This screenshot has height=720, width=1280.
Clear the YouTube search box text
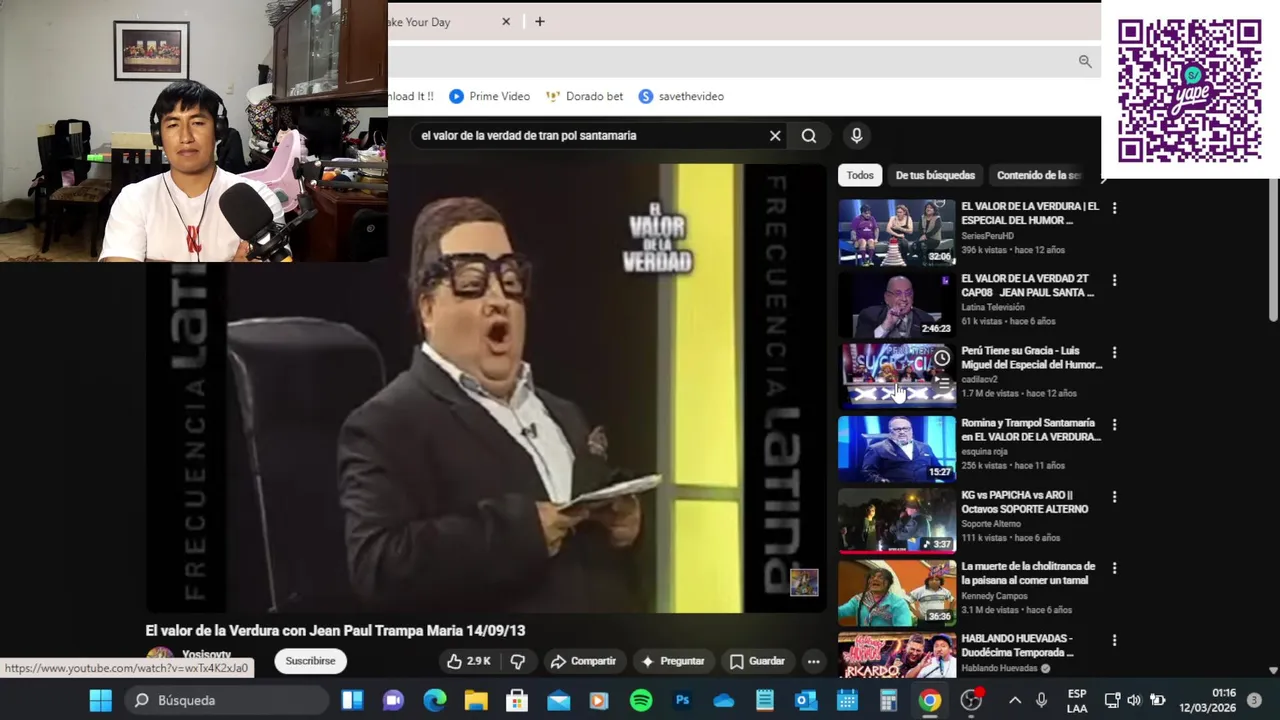[x=775, y=136]
